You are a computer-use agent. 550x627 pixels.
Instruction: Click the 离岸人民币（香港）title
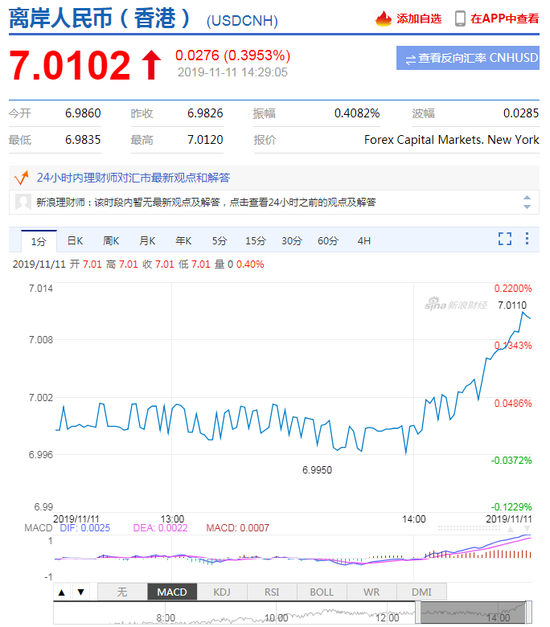(99, 19)
